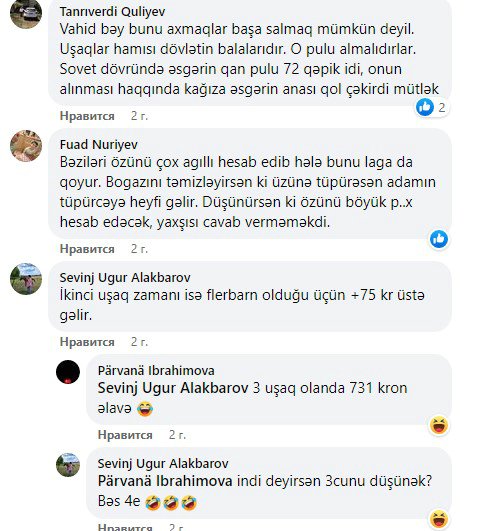
Task: Click the Sevinj Ugur Alakbarov author name on the flerbarn comment
Action: [125, 278]
